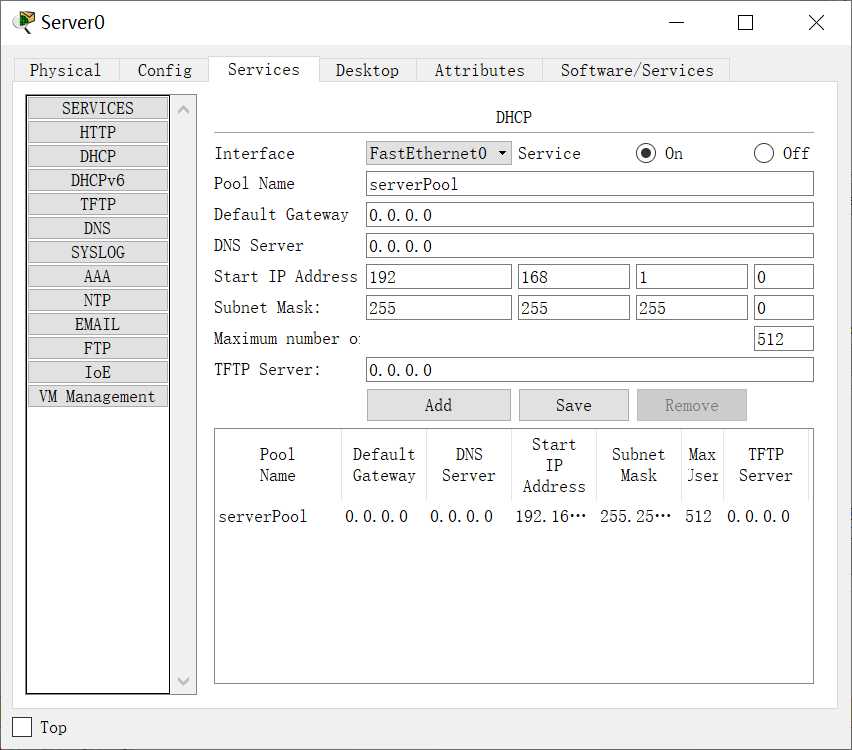This screenshot has height=750, width=852.
Task: Edit the Start IP fourth octet field
Action: coord(784,277)
